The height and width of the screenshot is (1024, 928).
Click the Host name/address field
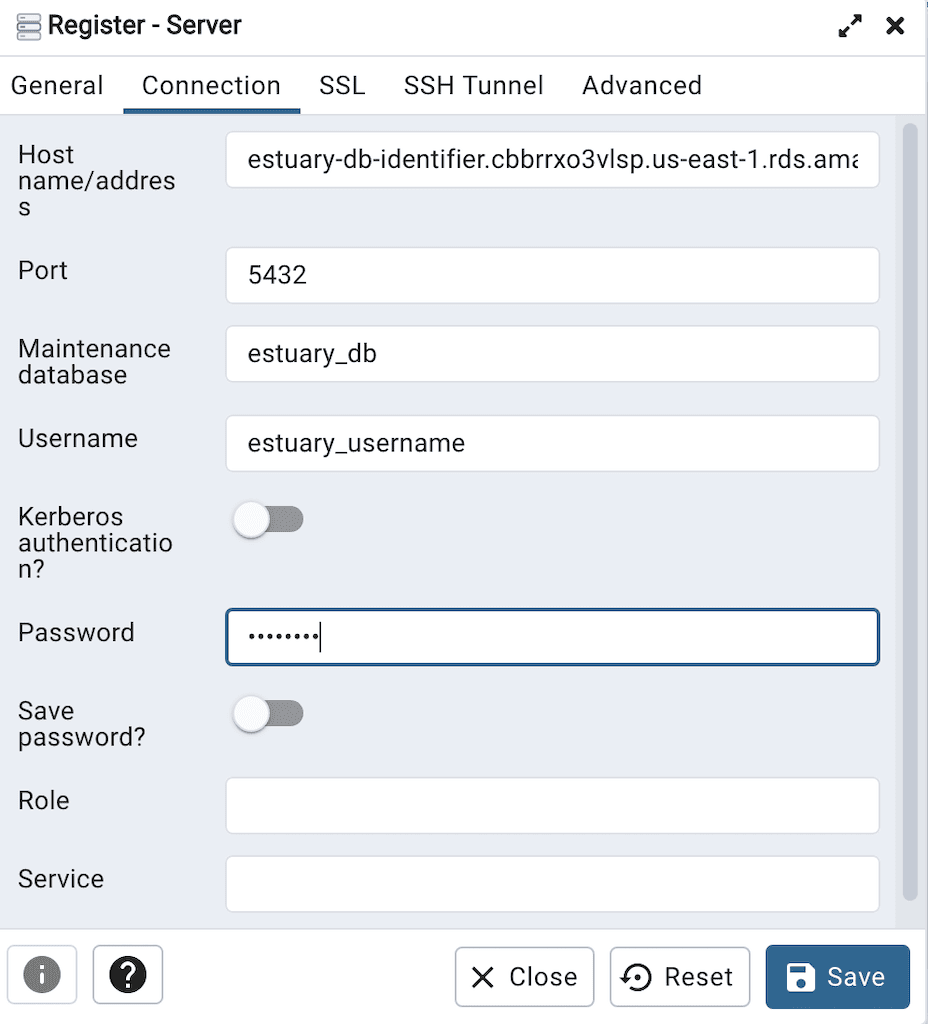coord(552,160)
